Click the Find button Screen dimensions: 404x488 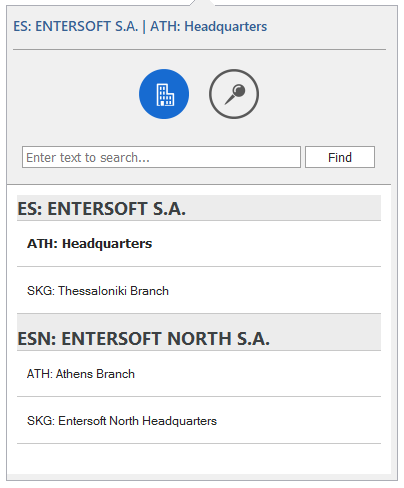pos(340,157)
